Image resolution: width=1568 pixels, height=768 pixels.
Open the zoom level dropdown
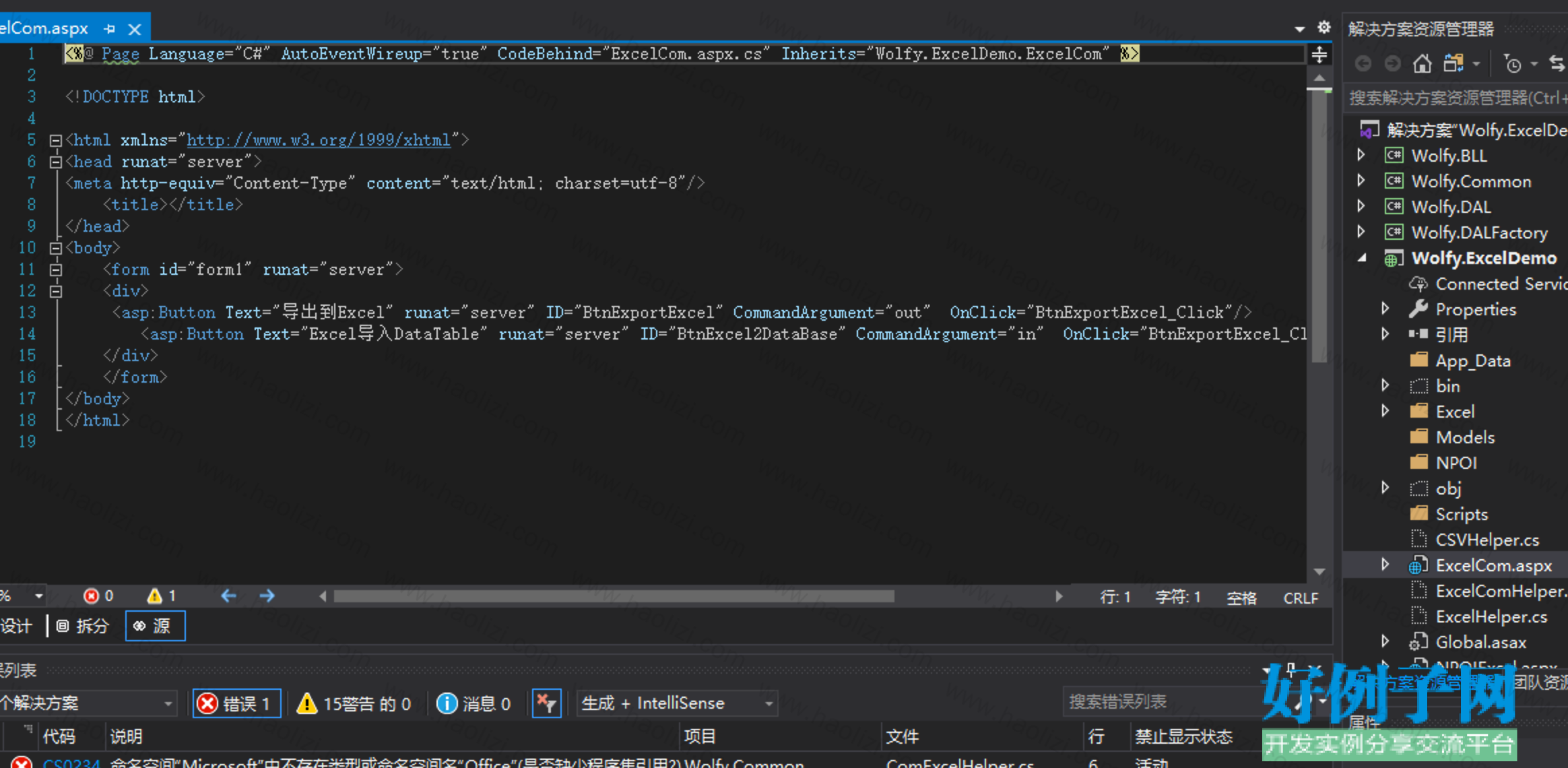pyautogui.click(x=38, y=596)
